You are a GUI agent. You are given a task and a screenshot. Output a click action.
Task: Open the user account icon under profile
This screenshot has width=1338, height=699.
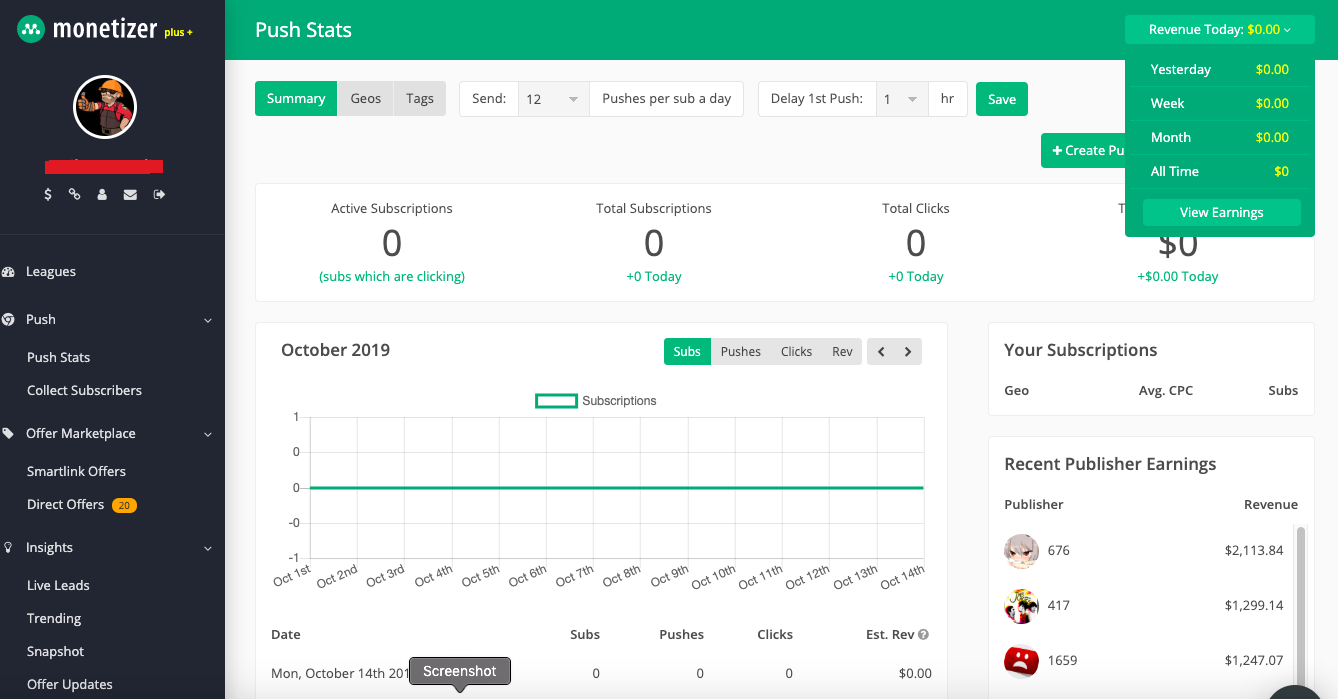pyautogui.click(x=102, y=194)
